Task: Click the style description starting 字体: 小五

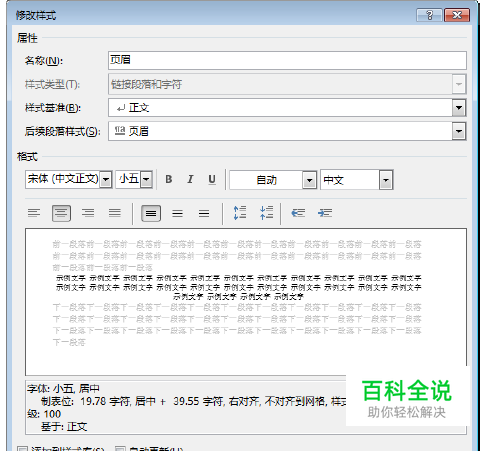Action: tap(63, 389)
